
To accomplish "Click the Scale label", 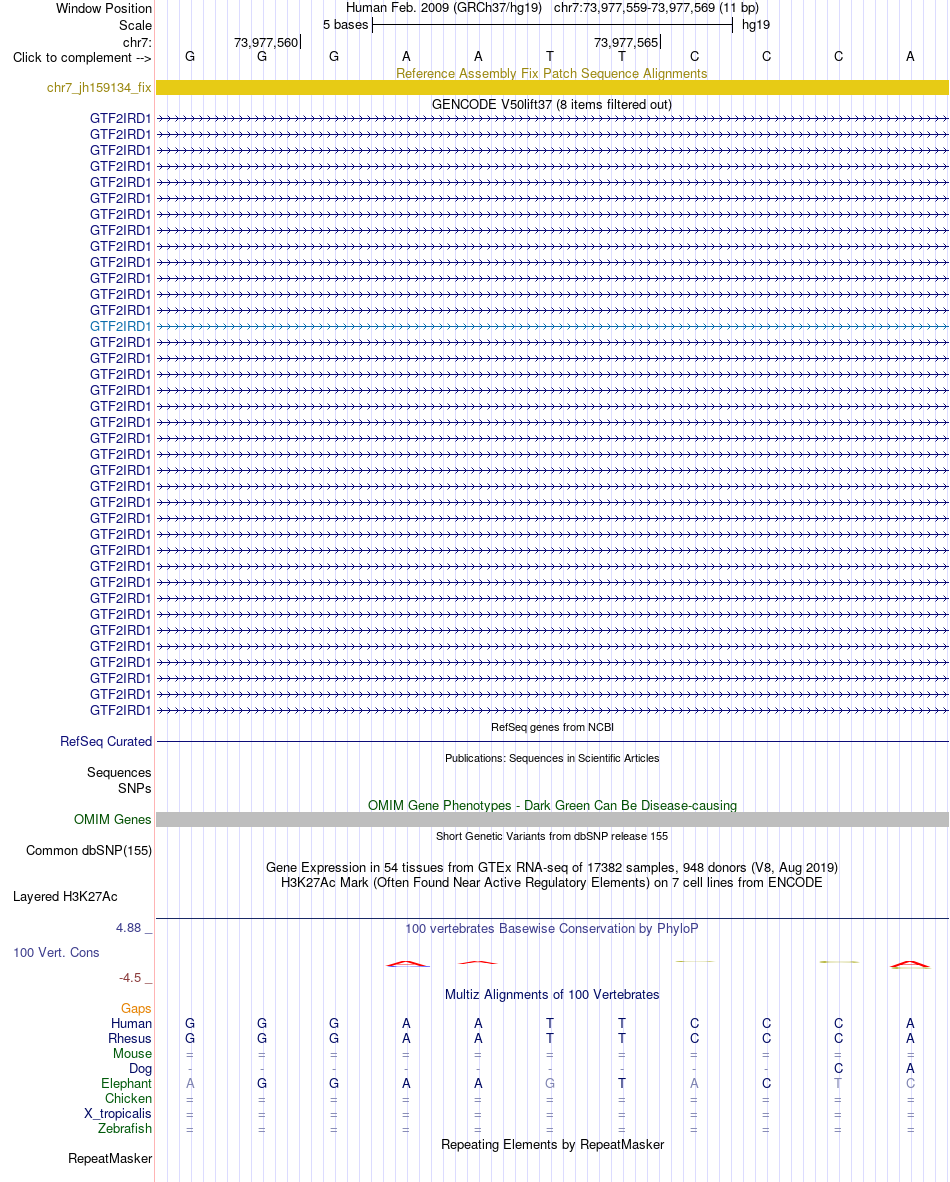I will (x=135, y=26).
